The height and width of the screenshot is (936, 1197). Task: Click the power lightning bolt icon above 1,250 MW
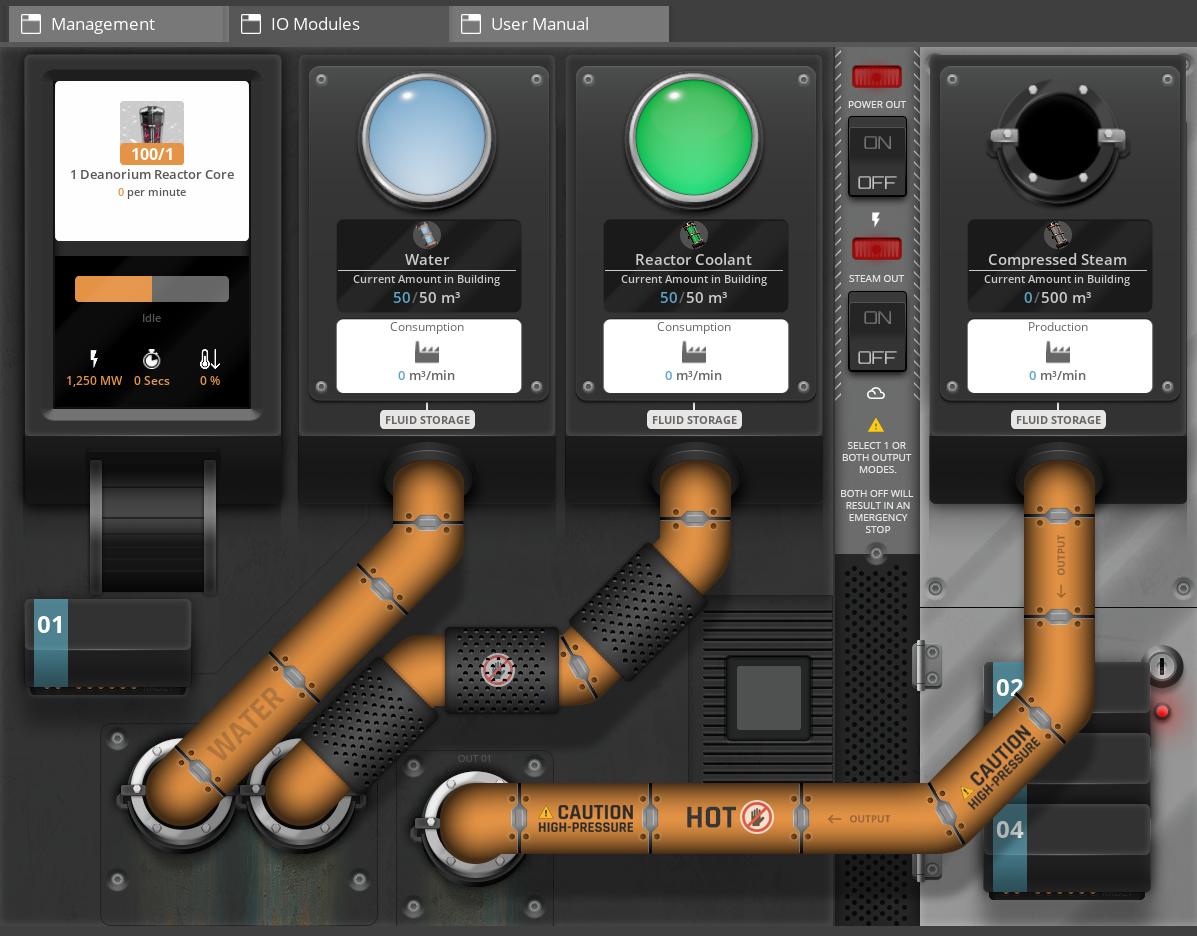pyautogui.click(x=94, y=359)
